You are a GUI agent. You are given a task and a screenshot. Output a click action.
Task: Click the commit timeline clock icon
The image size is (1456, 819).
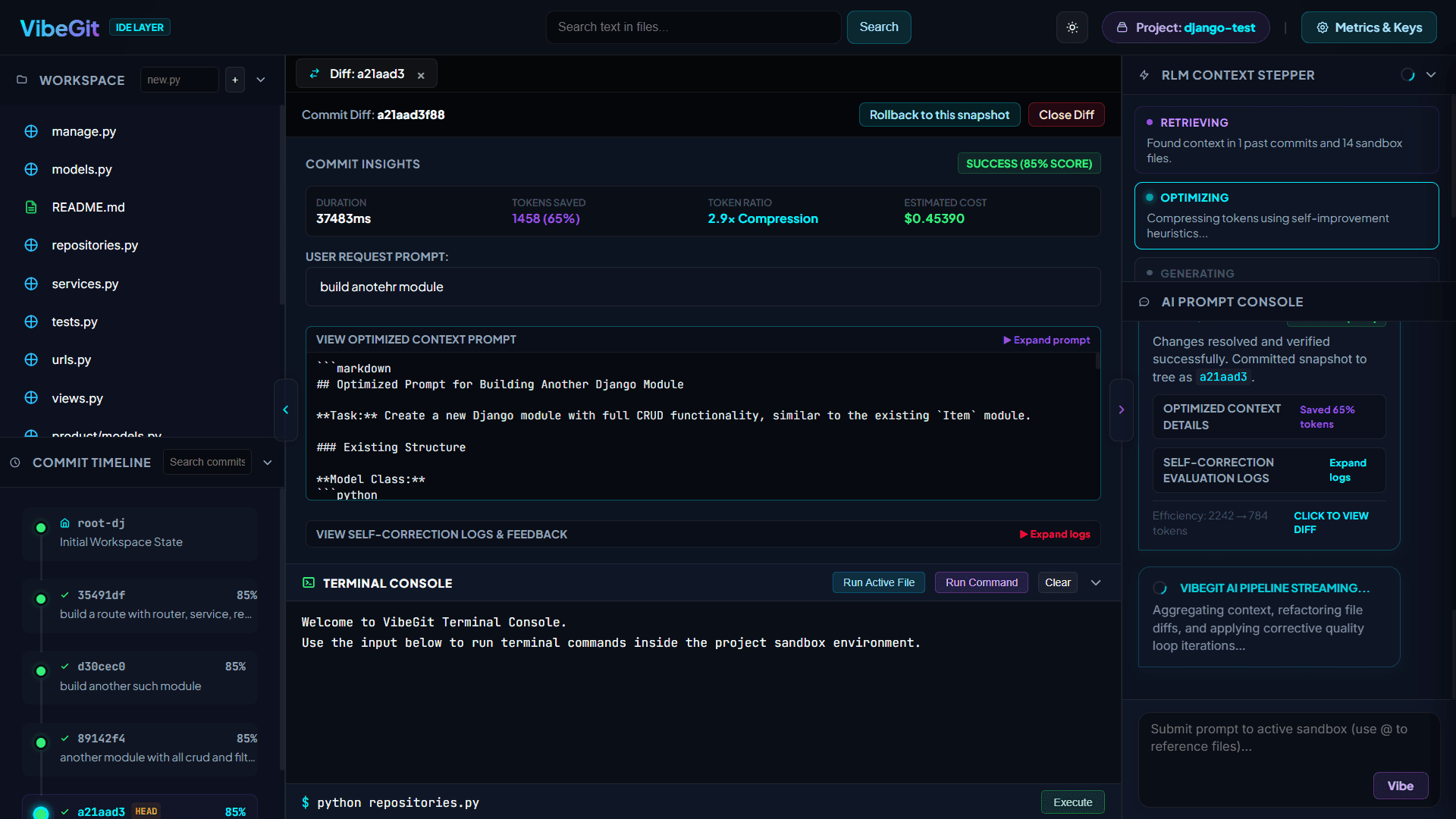tap(15, 463)
